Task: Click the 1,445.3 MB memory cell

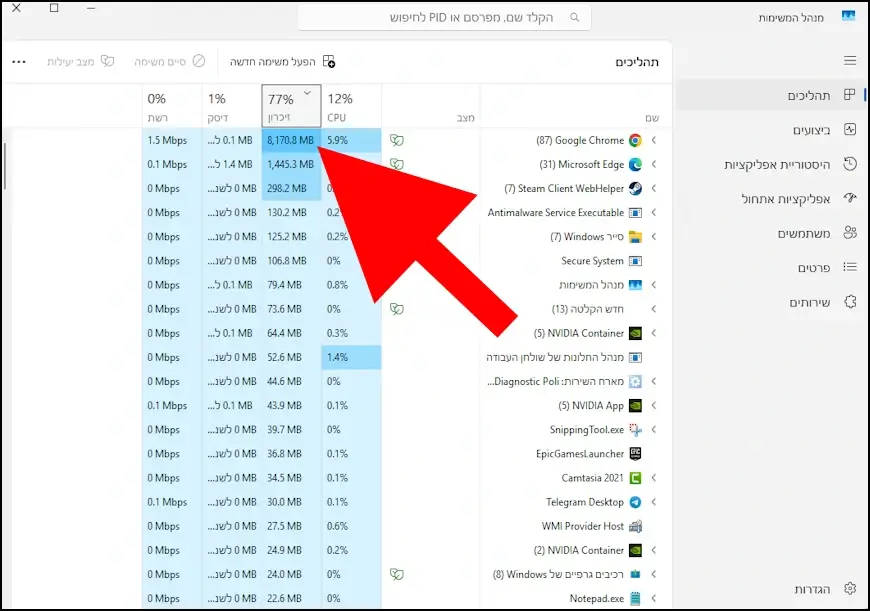Action: pos(291,164)
